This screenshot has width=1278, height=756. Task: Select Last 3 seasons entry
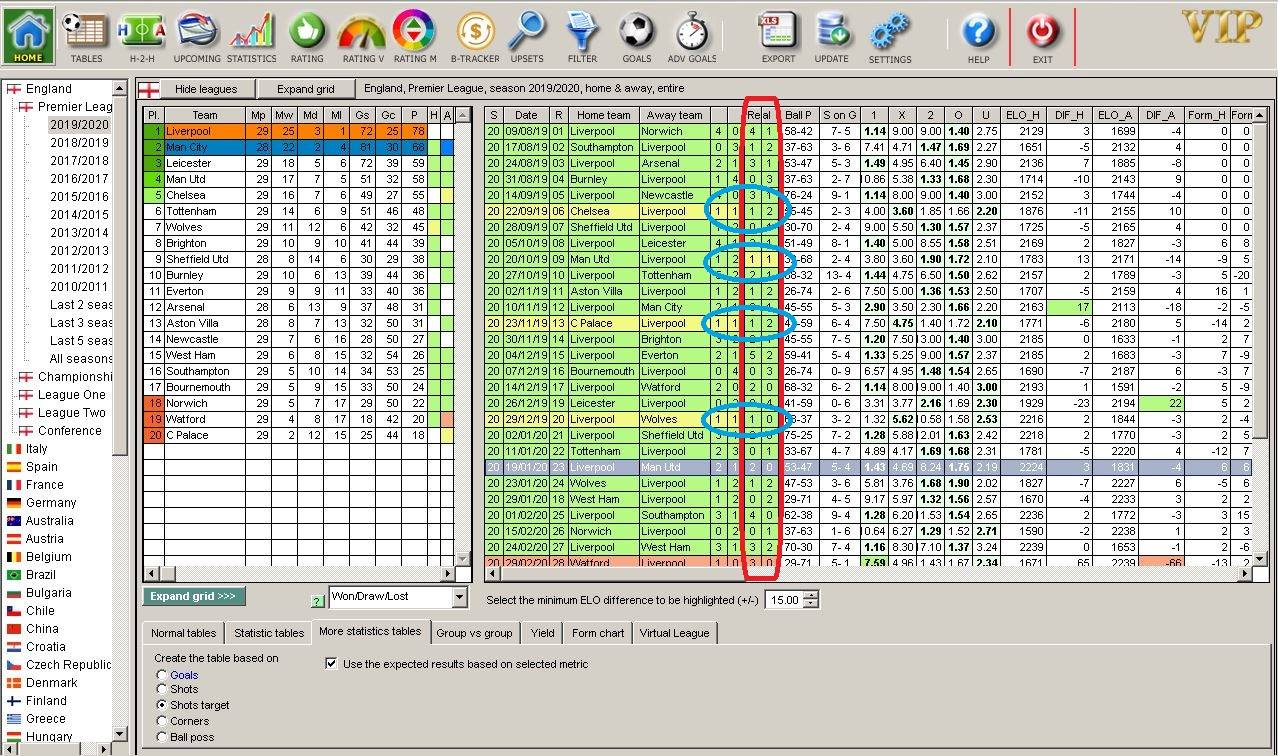pos(81,323)
